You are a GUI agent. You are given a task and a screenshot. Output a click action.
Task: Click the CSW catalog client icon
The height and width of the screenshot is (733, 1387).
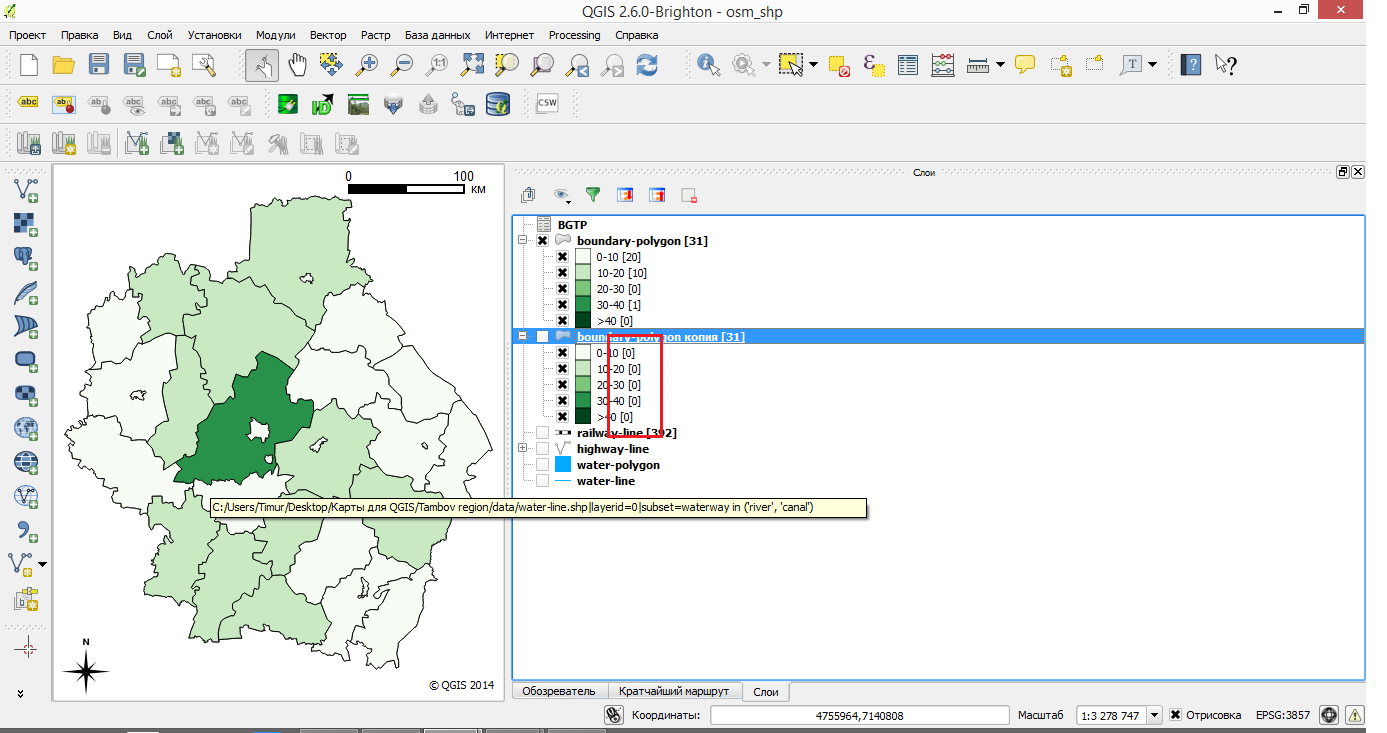click(x=547, y=103)
